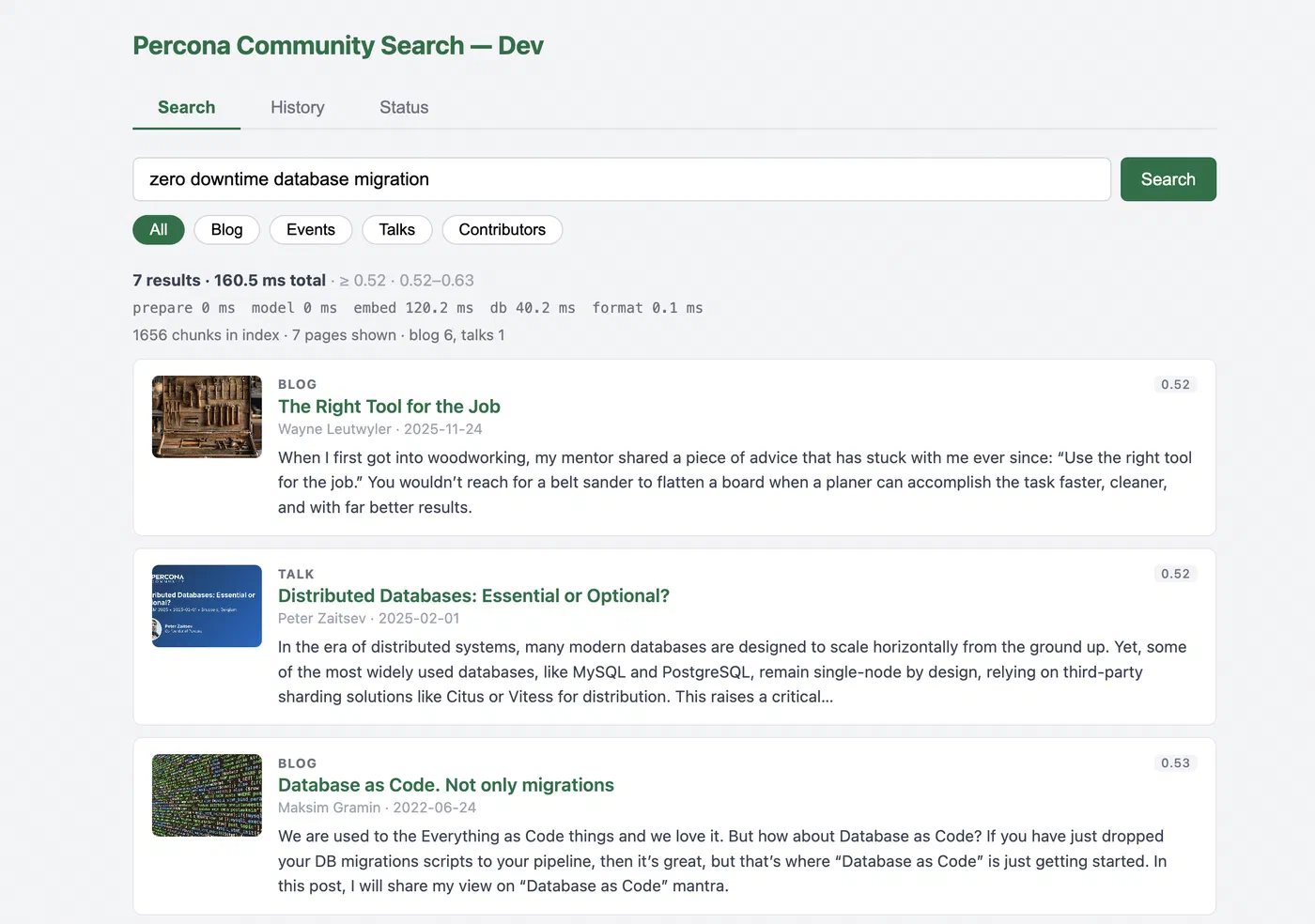Click the "model 0 ms" timing entry
Screen dimensions: 1315x924
tap(294, 308)
